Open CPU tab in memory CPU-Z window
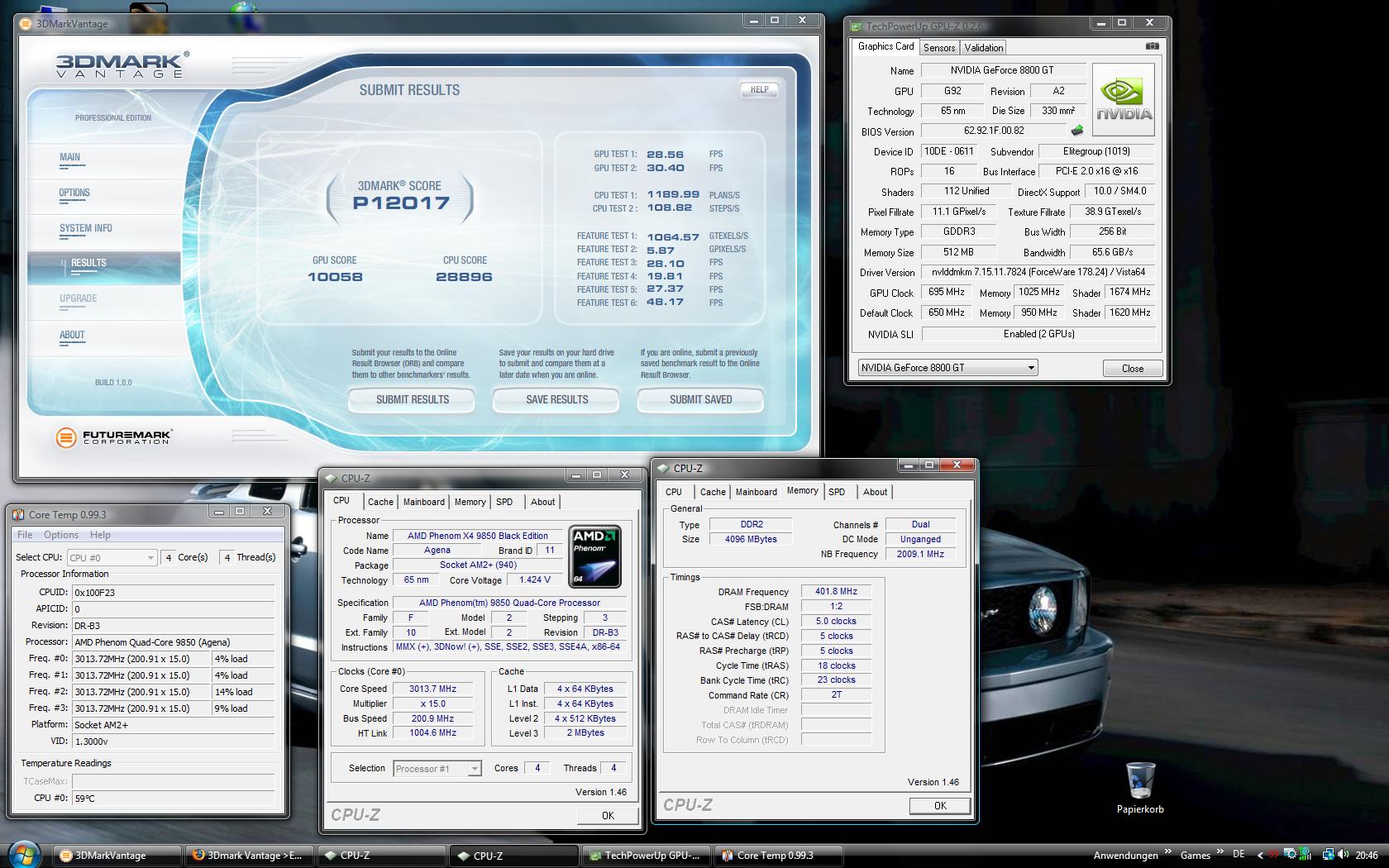 coord(674,492)
